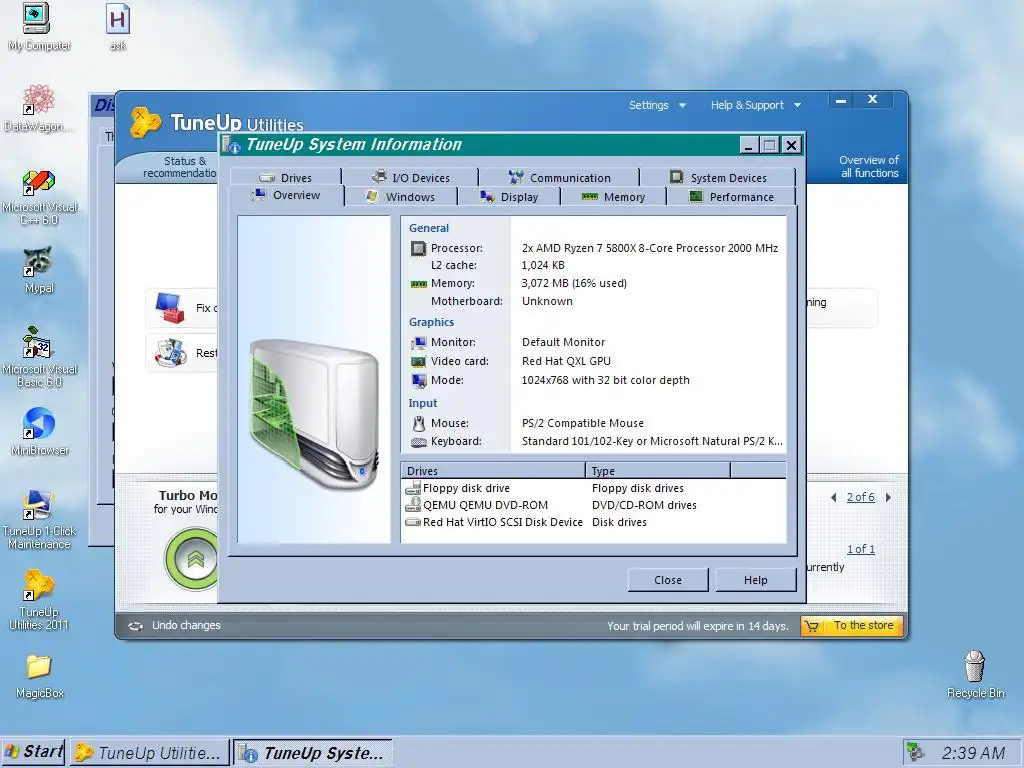
Task: Open the Settings dropdown in TuneUp Utilities
Action: coord(657,105)
